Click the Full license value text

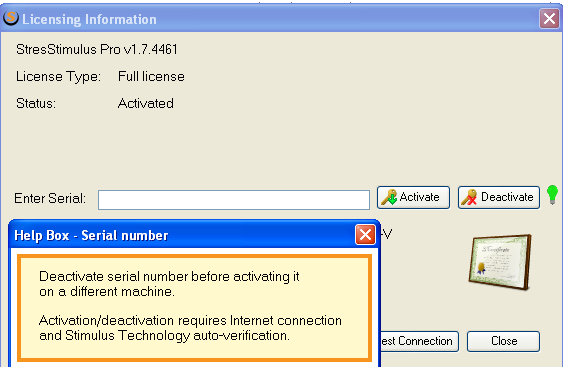(151, 76)
